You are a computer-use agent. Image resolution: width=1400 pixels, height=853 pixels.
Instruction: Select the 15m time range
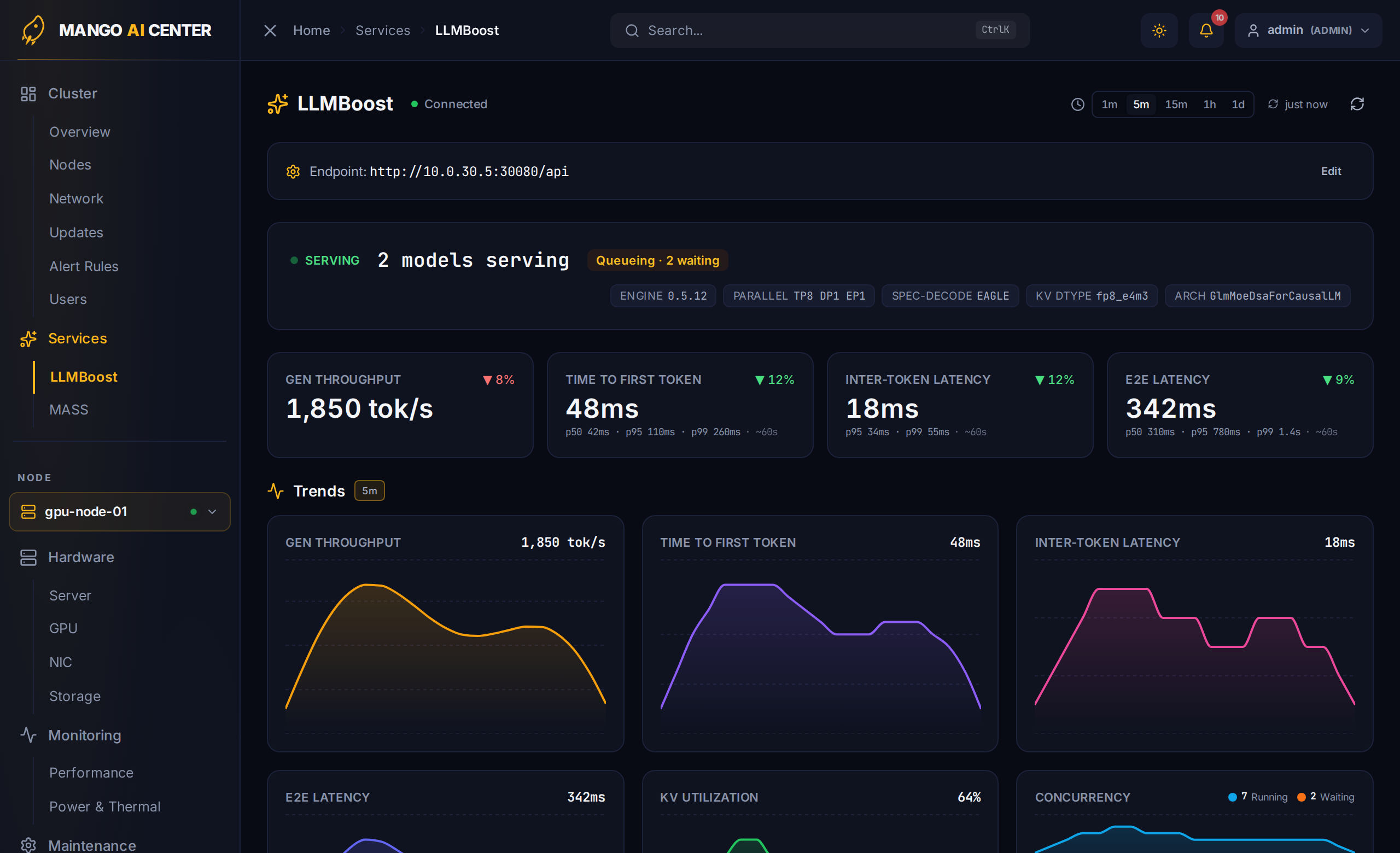tap(1176, 104)
